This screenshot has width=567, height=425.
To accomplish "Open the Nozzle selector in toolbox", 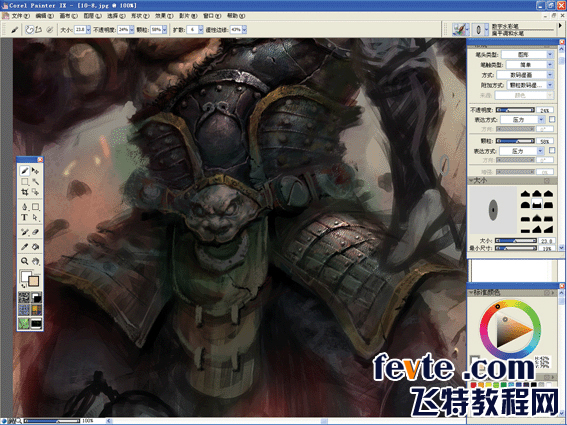I will click(36, 323).
